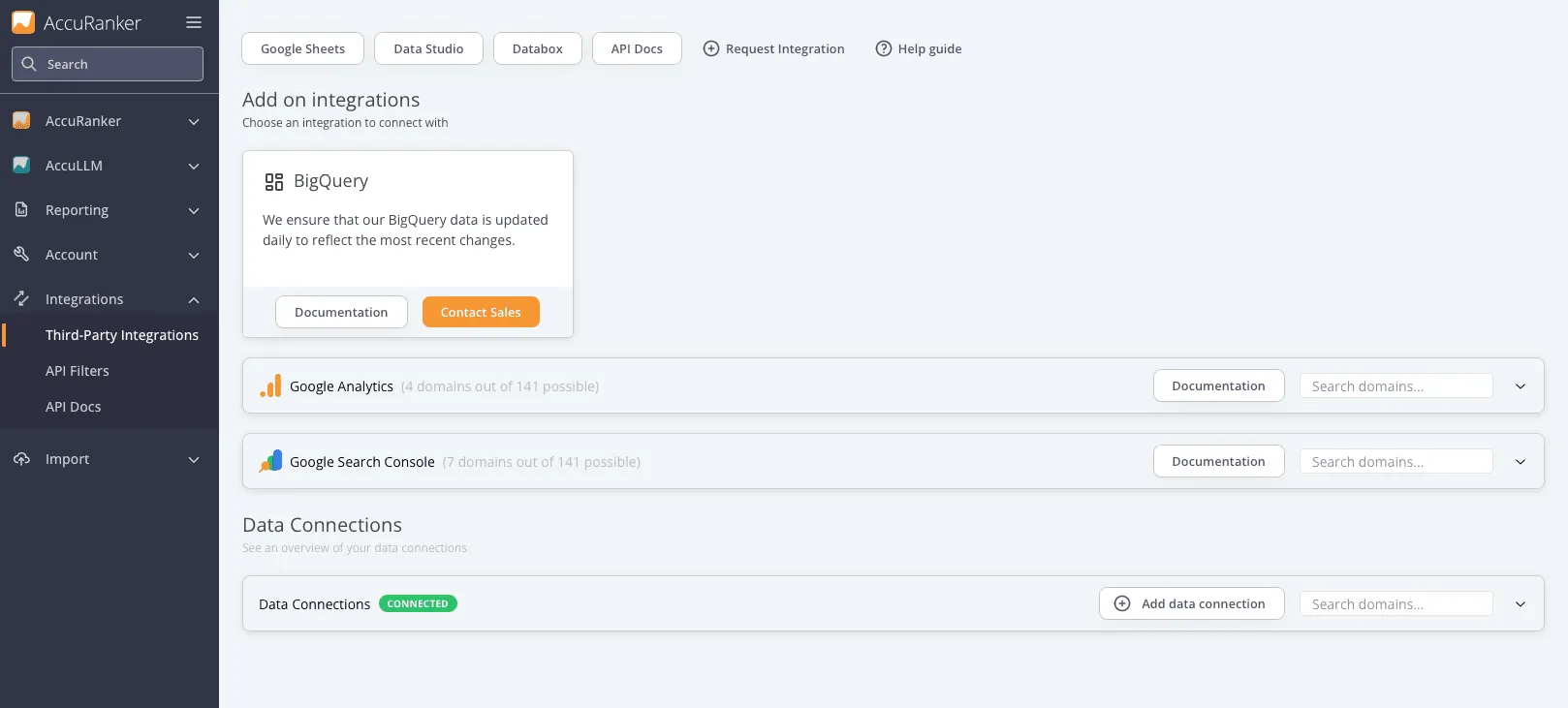The height and width of the screenshot is (708, 1568).
Task: Open the Google Sheets integration tab
Action: pos(301,47)
